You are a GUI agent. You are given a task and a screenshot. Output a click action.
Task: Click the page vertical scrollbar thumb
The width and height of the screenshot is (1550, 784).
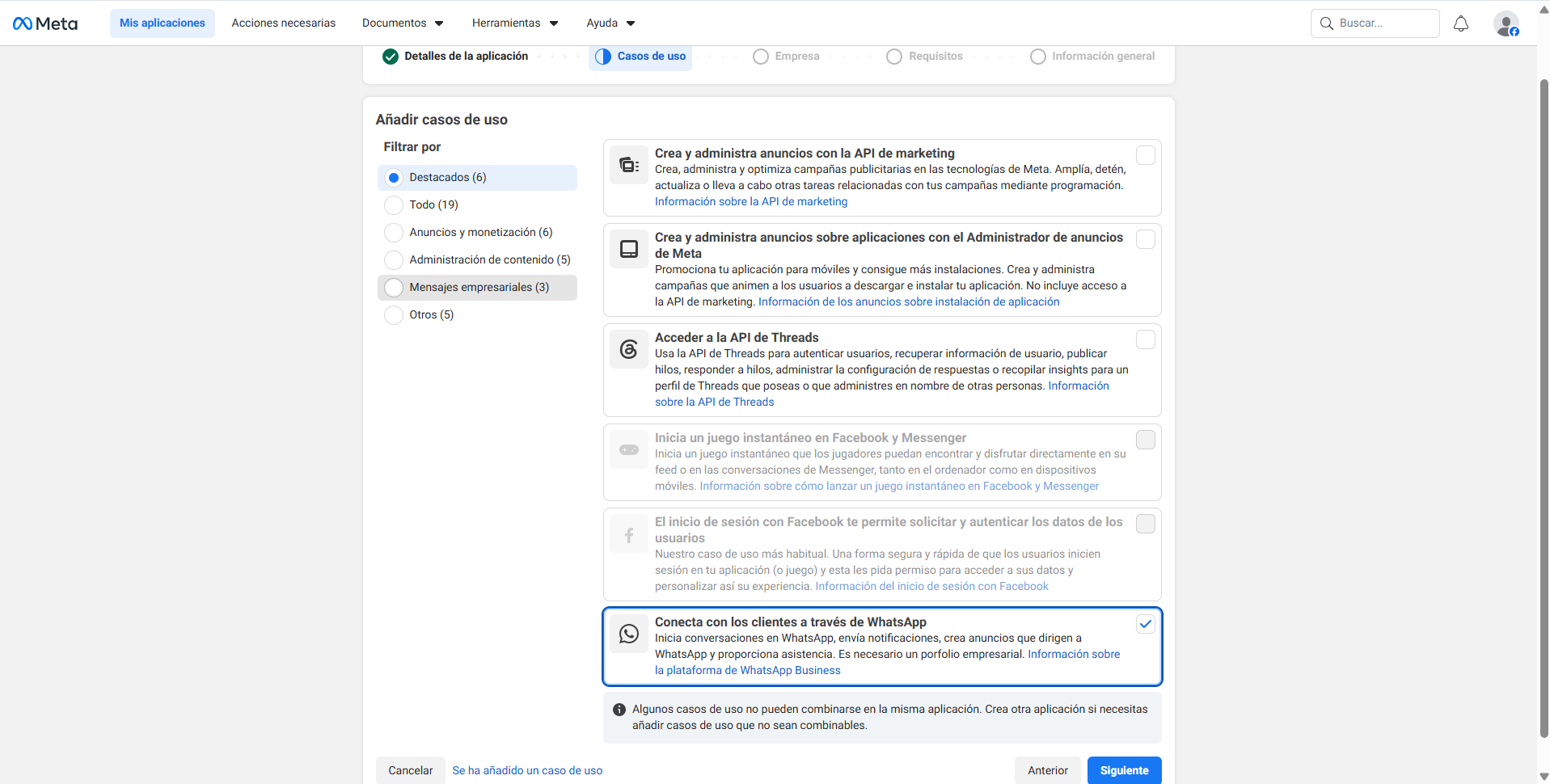(x=1544, y=408)
